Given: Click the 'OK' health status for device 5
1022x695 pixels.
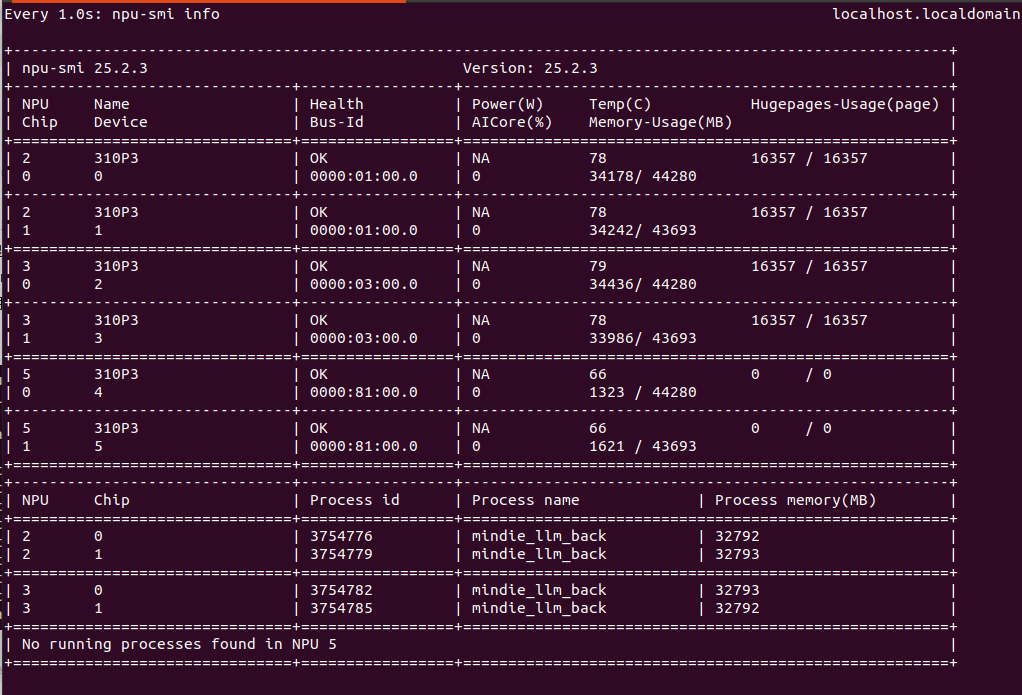Looking at the screenshot, I should (319, 429).
